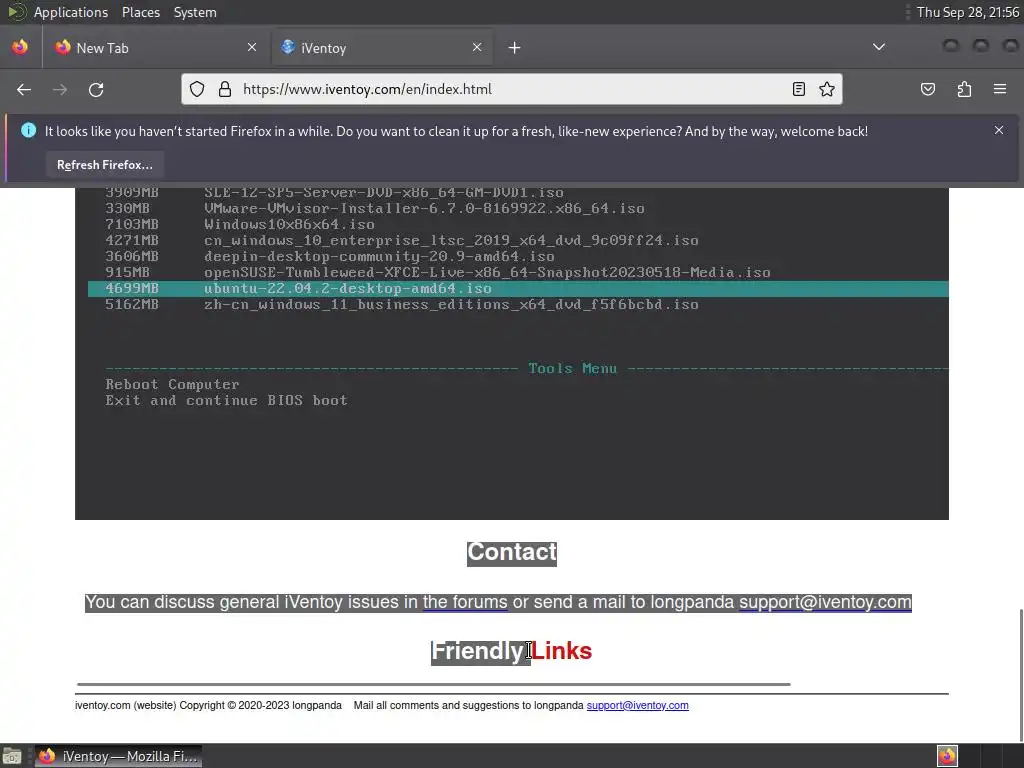The width and height of the screenshot is (1024, 768).
Task: Open the forums link
Action: (465, 602)
